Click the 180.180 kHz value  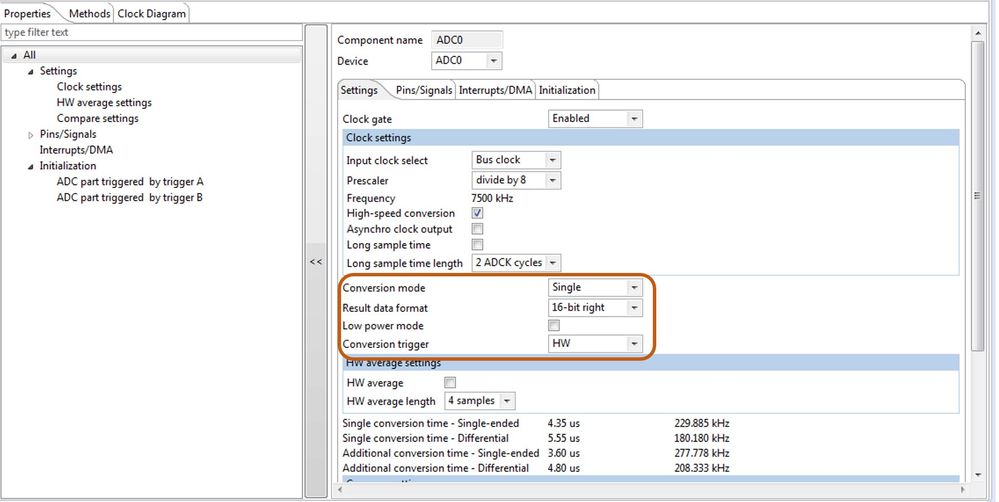click(701, 438)
